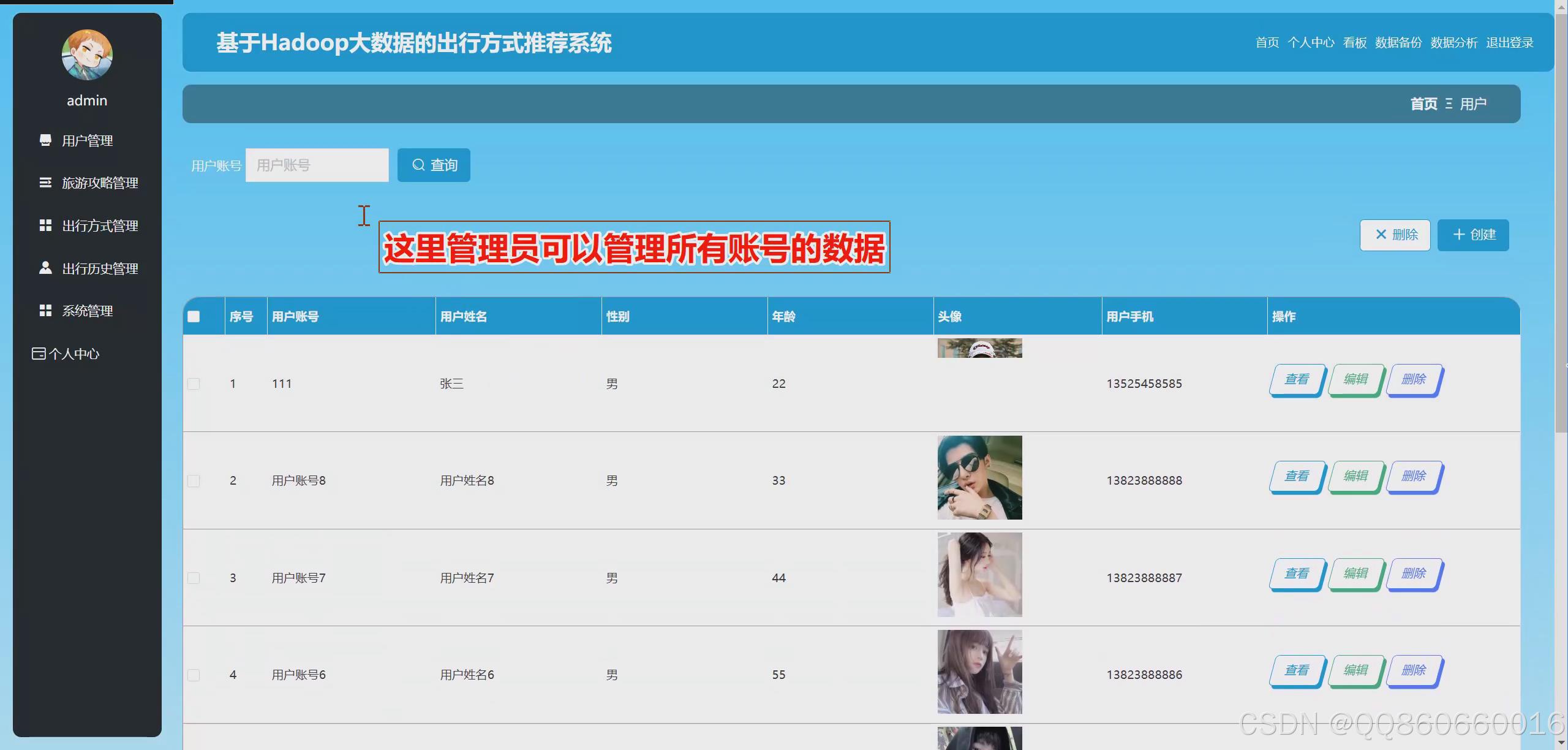Click the 出行历史管理 person icon
The height and width of the screenshot is (750, 1568).
(x=45, y=268)
